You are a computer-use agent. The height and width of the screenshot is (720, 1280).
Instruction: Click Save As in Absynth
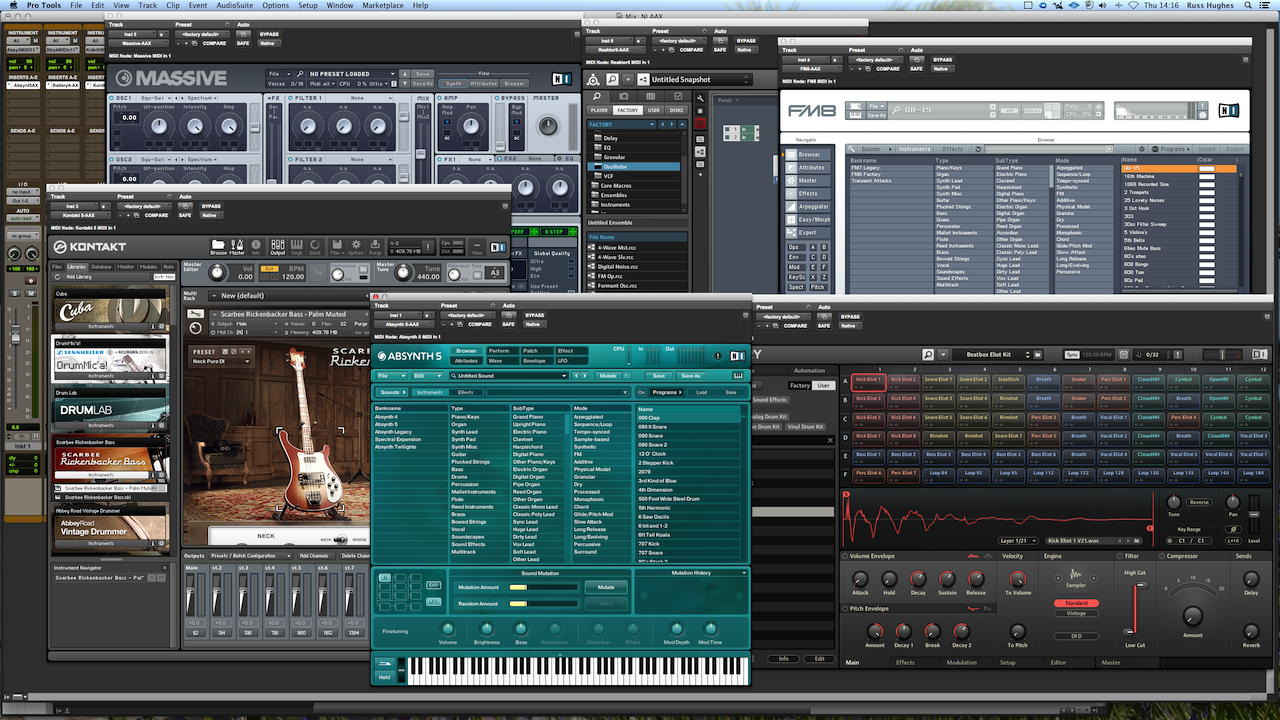(x=691, y=375)
